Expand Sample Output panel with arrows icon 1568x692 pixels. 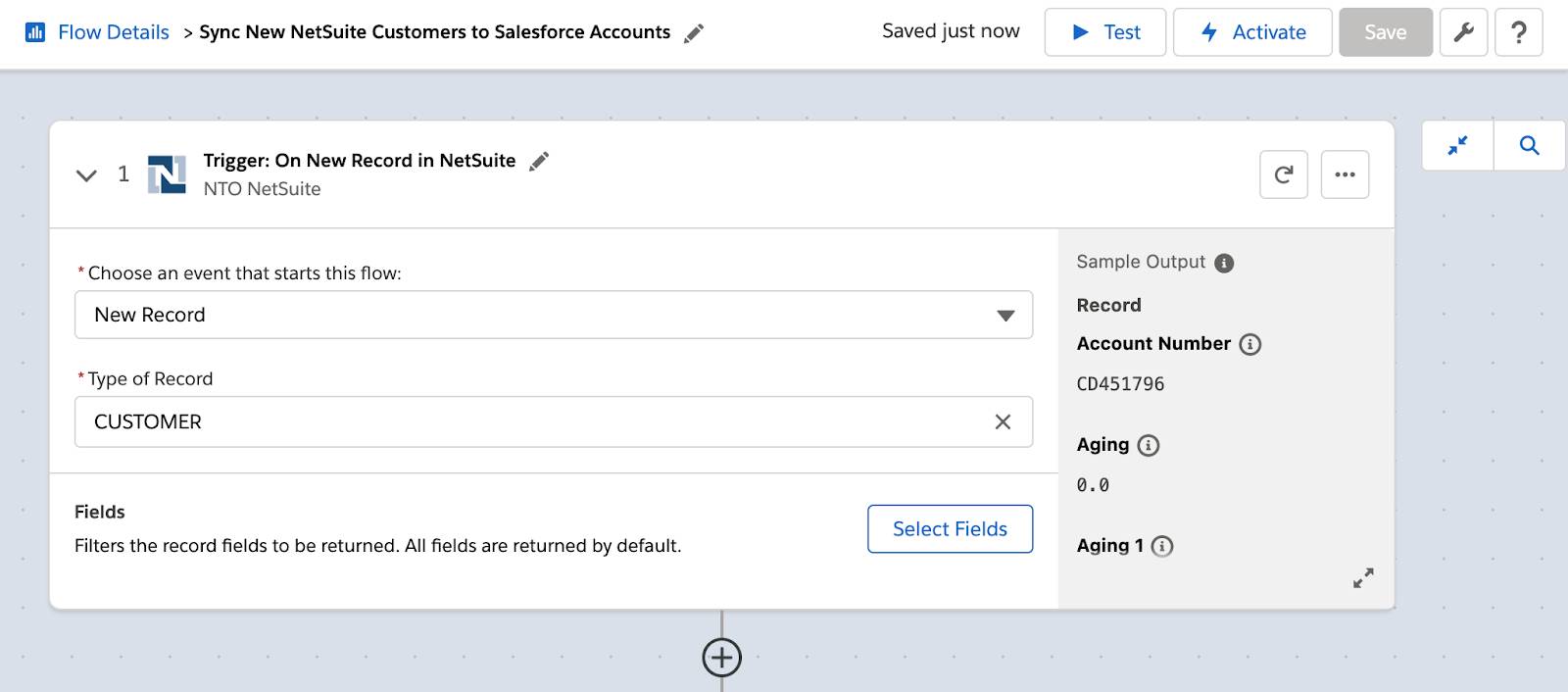click(x=1363, y=578)
